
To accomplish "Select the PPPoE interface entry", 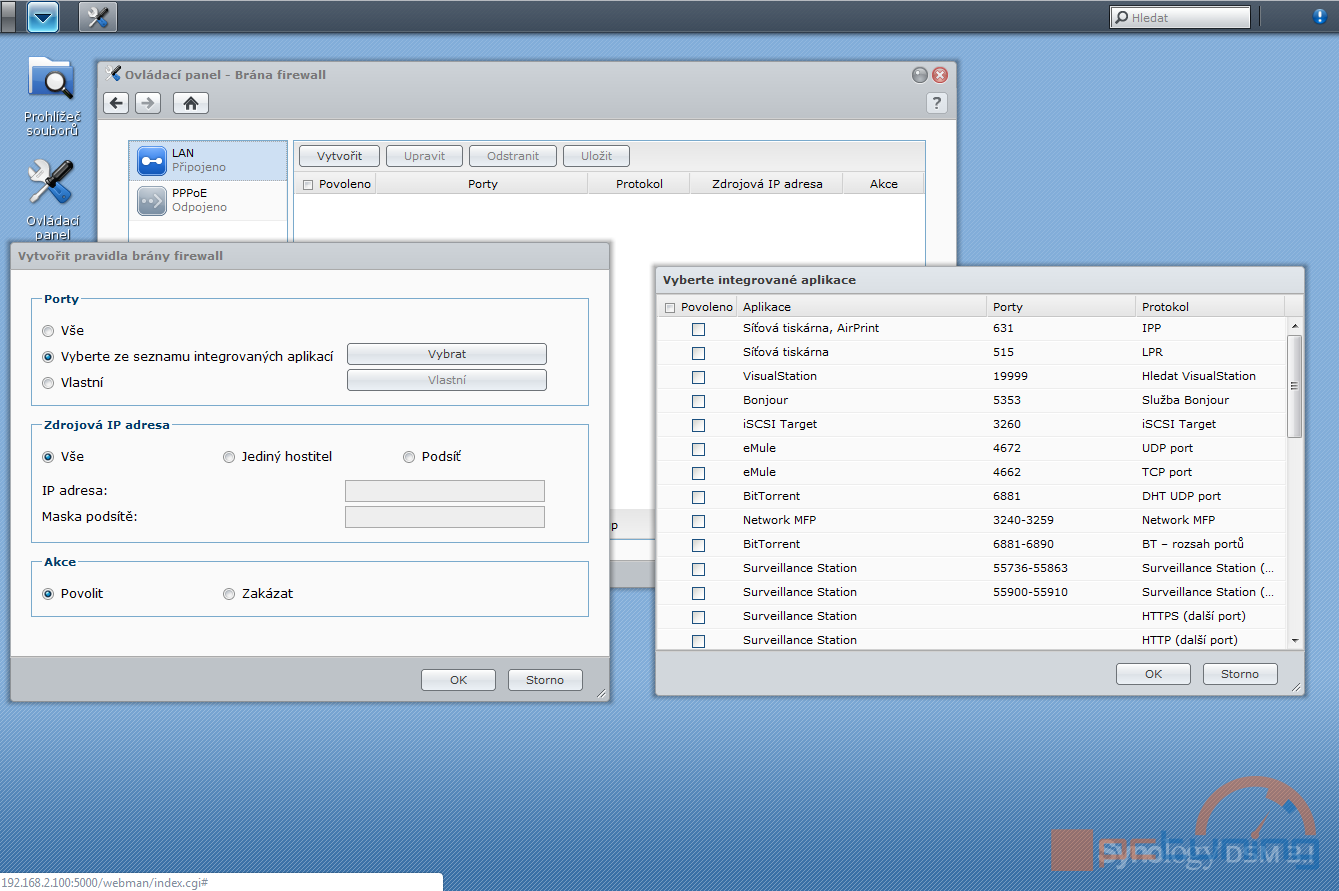I will point(208,200).
